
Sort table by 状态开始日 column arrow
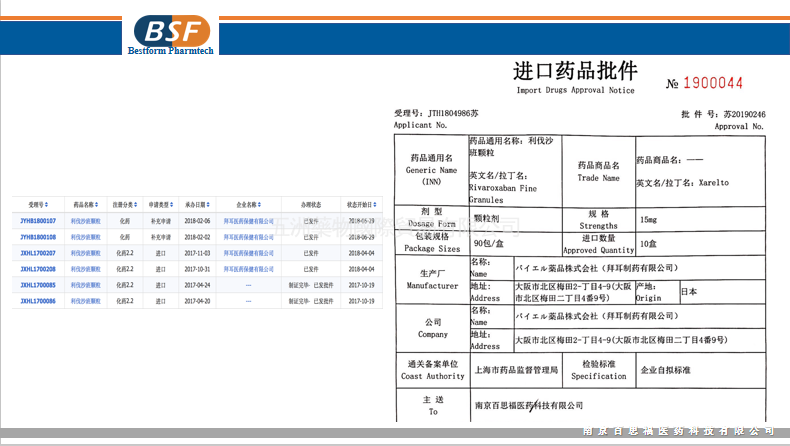point(375,205)
